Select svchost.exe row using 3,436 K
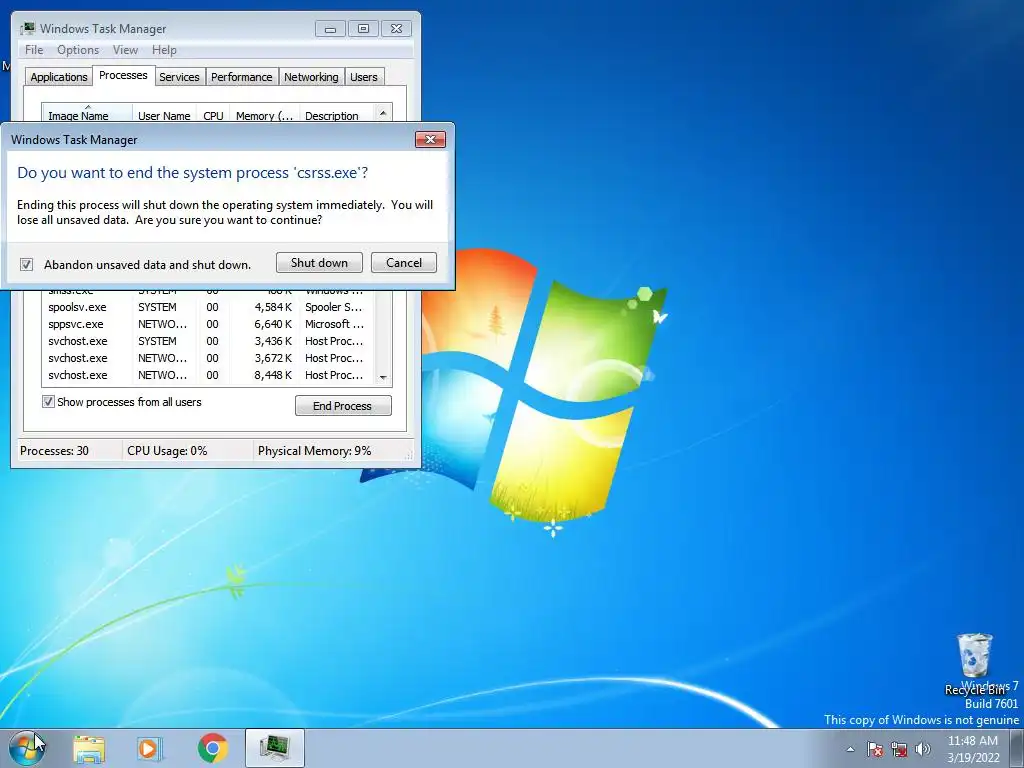 click(208, 341)
